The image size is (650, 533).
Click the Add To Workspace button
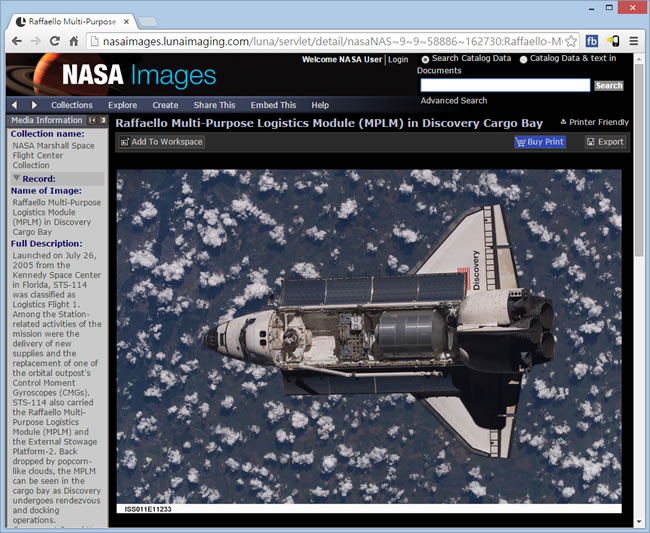click(161, 142)
